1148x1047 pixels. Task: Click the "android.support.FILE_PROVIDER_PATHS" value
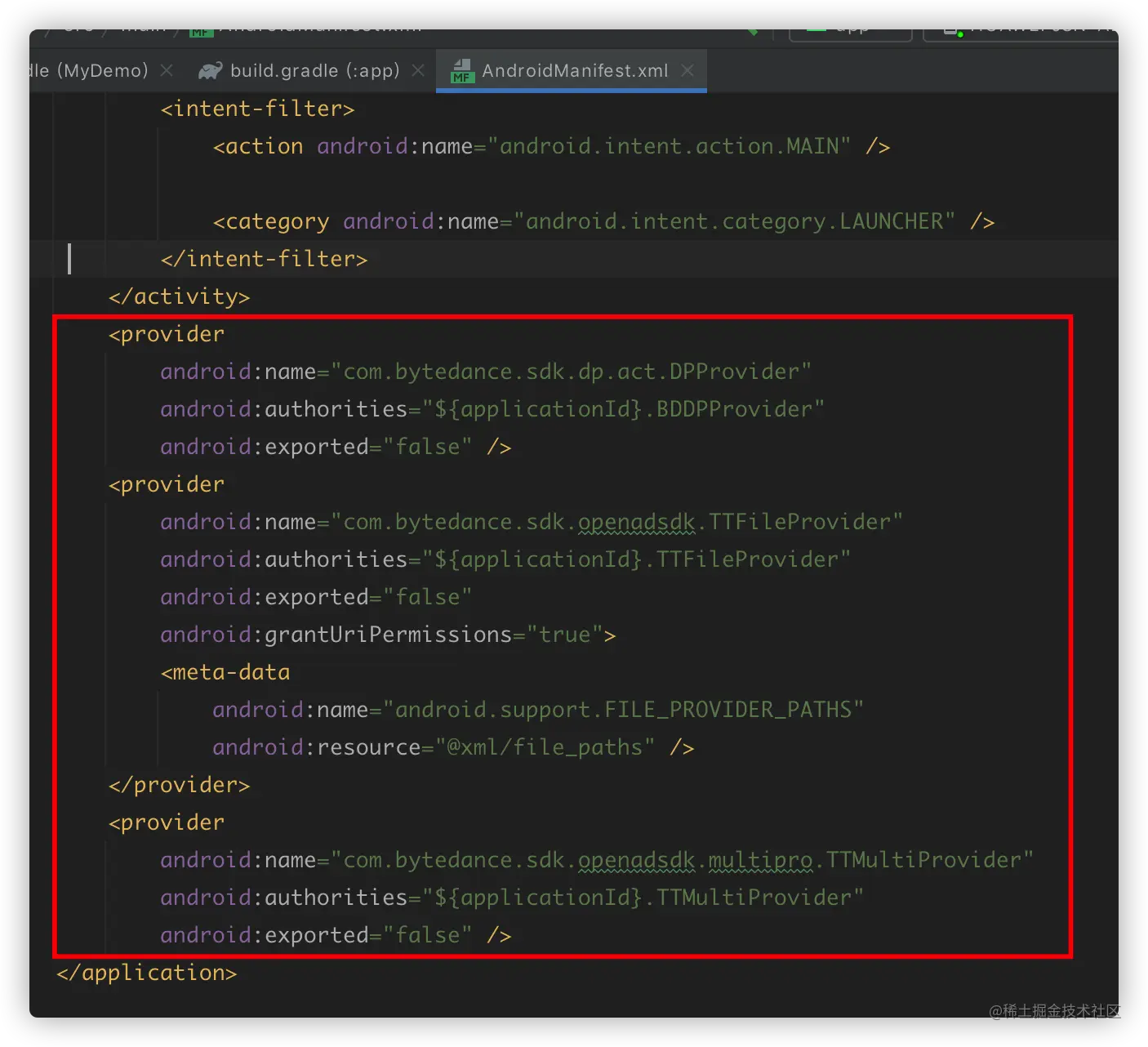(623, 710)
